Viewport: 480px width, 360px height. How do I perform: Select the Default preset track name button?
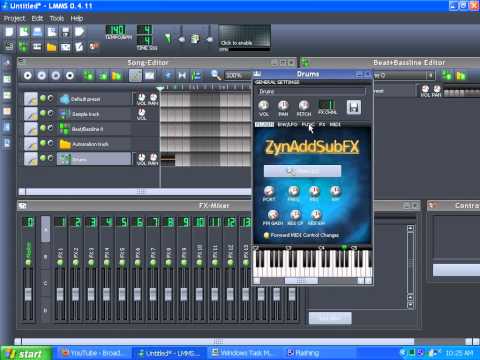94,99
